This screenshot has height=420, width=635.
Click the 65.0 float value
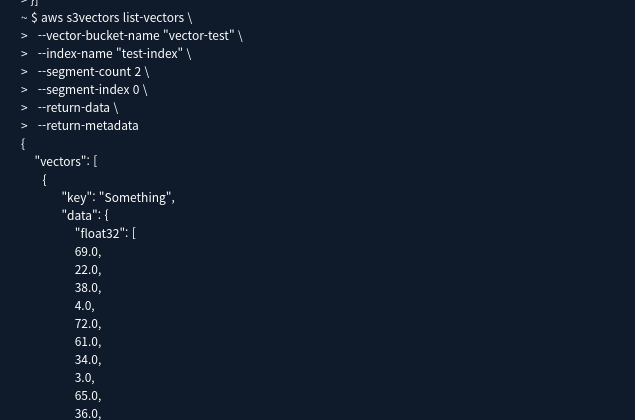click(86, 395)
